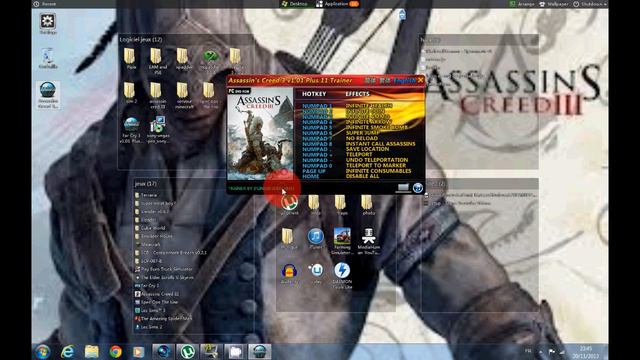Click the Assassin's Creed III cover art in trainer
Image resolution: width=640 pixels, height=360 pixels.
coord(260,134)
